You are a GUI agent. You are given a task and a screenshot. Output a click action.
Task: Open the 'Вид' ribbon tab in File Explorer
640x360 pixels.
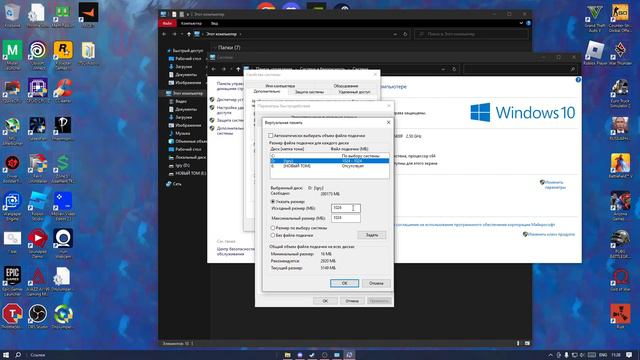[x=214, y=23]
